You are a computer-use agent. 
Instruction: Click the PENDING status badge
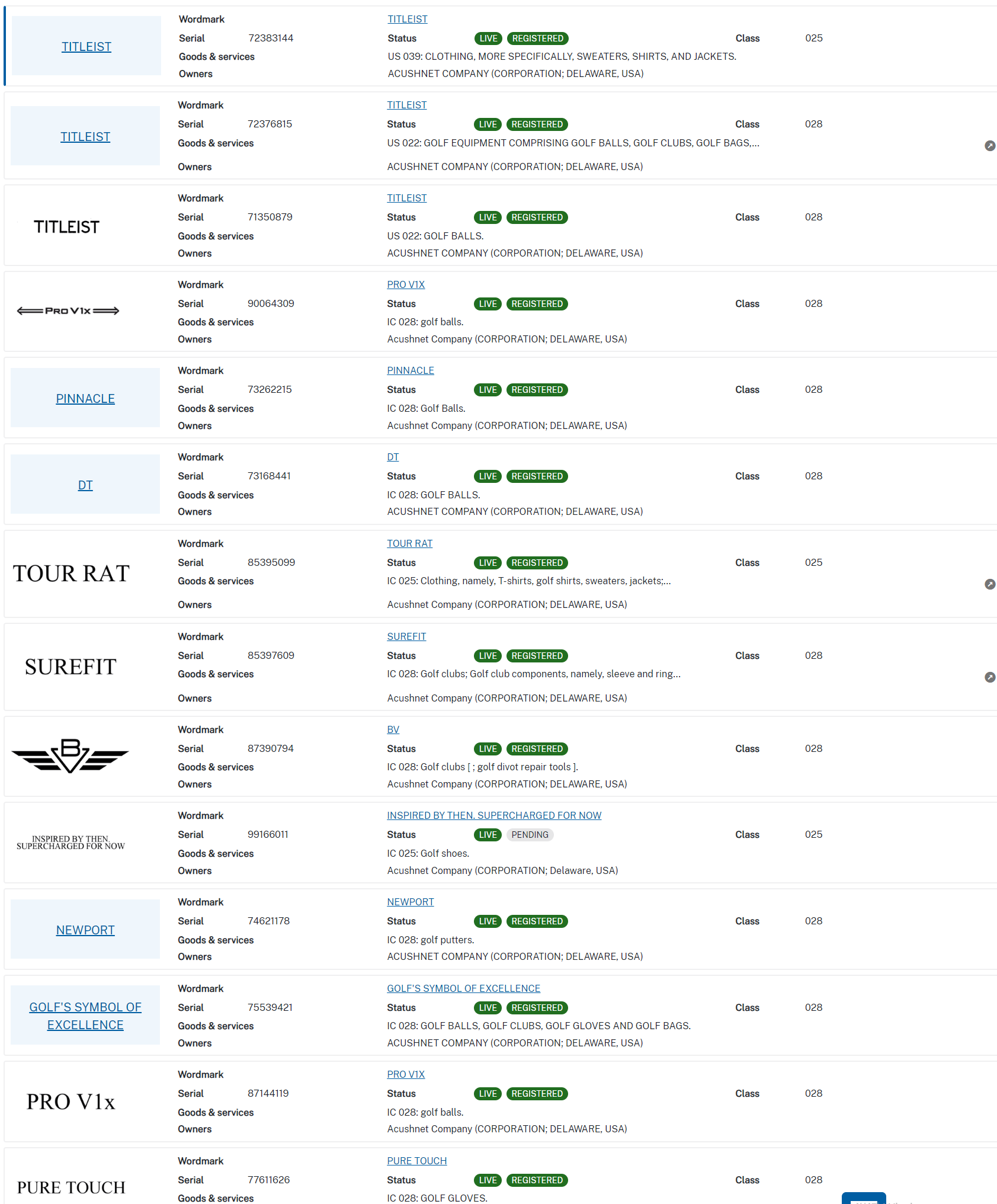click(x=530, y=835)
